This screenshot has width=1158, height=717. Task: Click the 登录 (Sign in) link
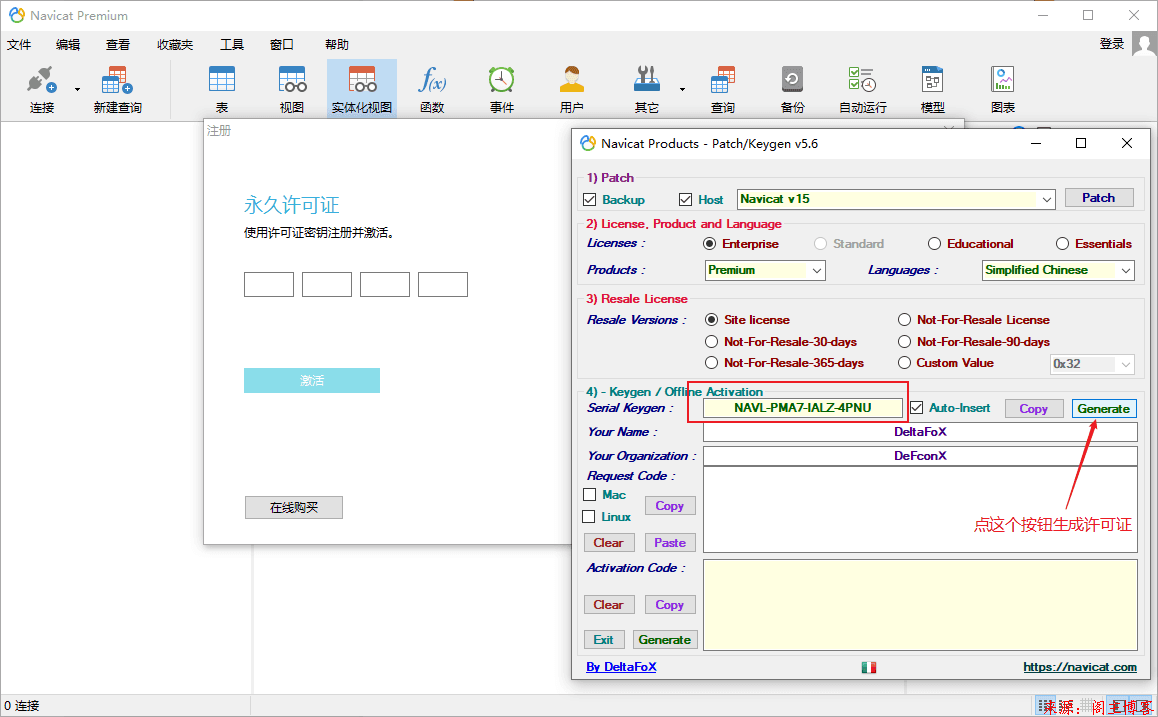click(x=1111, y=44)
